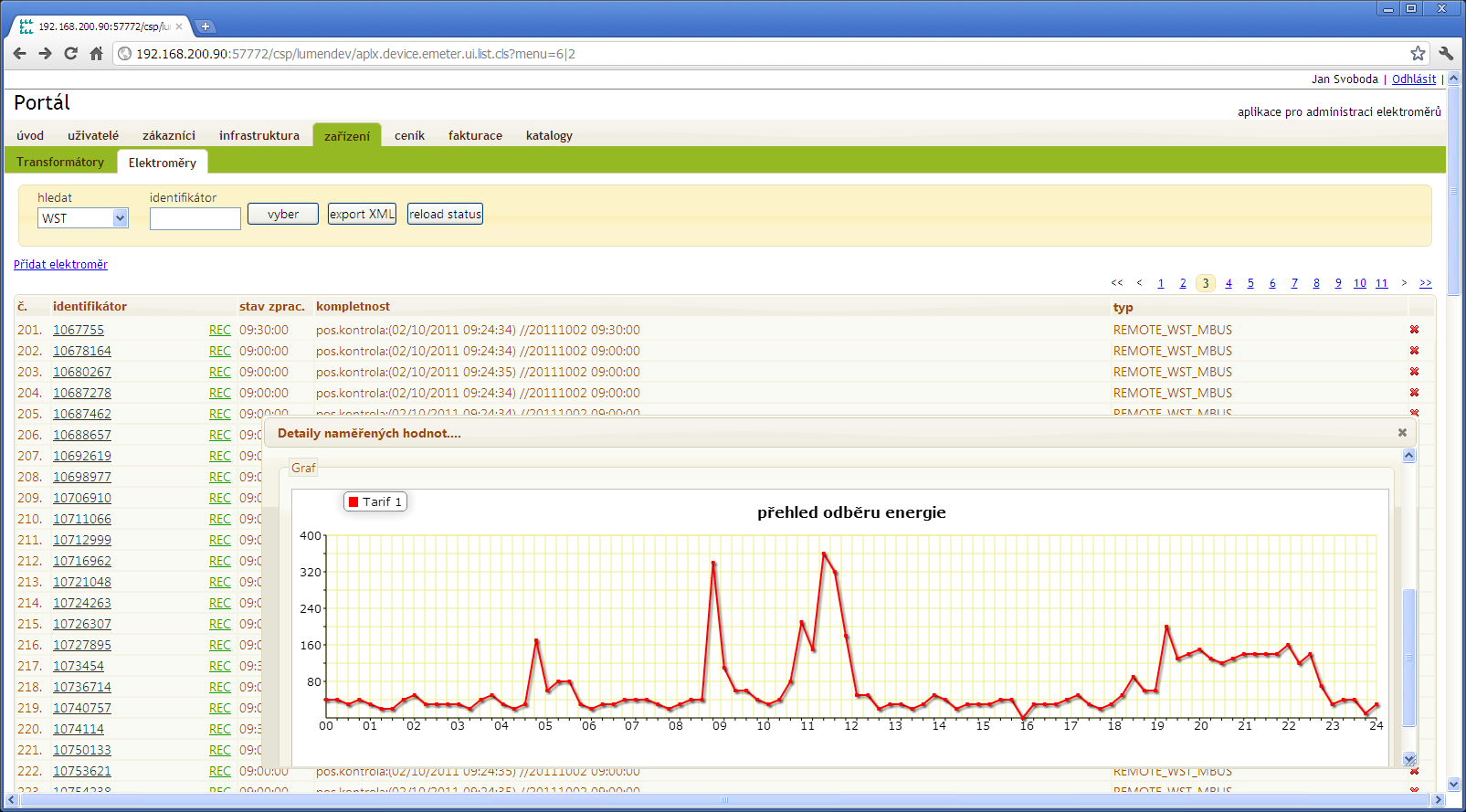Select REMOTE_WST_MBUS type in row 201
1466x812 pixels.
point(1172,330)
